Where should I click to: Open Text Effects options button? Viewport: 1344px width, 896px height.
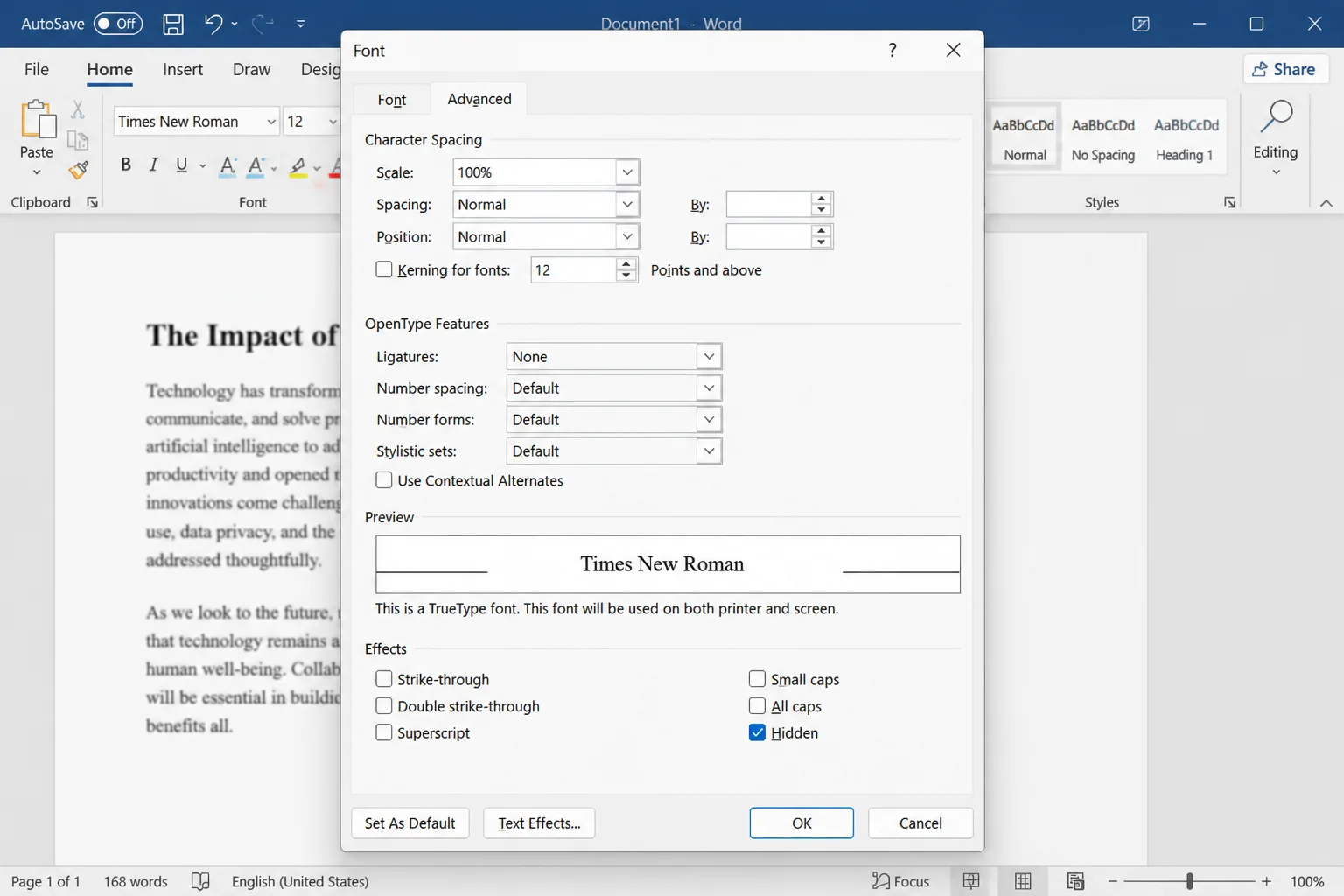pyautogui.click(x=539, y=823)
